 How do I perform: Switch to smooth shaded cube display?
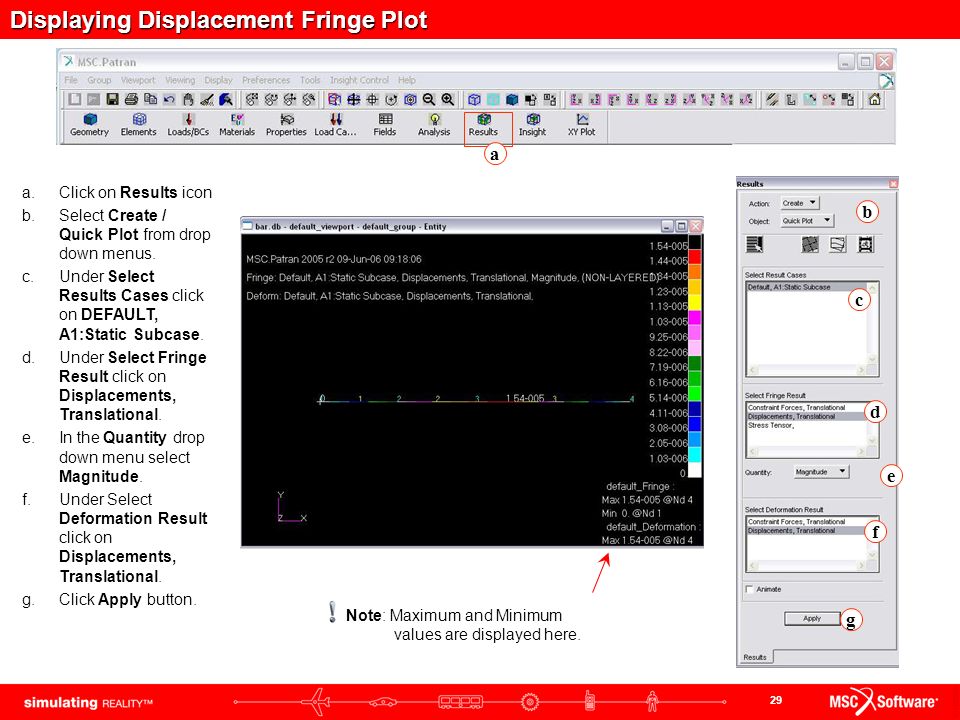[512, 99]
